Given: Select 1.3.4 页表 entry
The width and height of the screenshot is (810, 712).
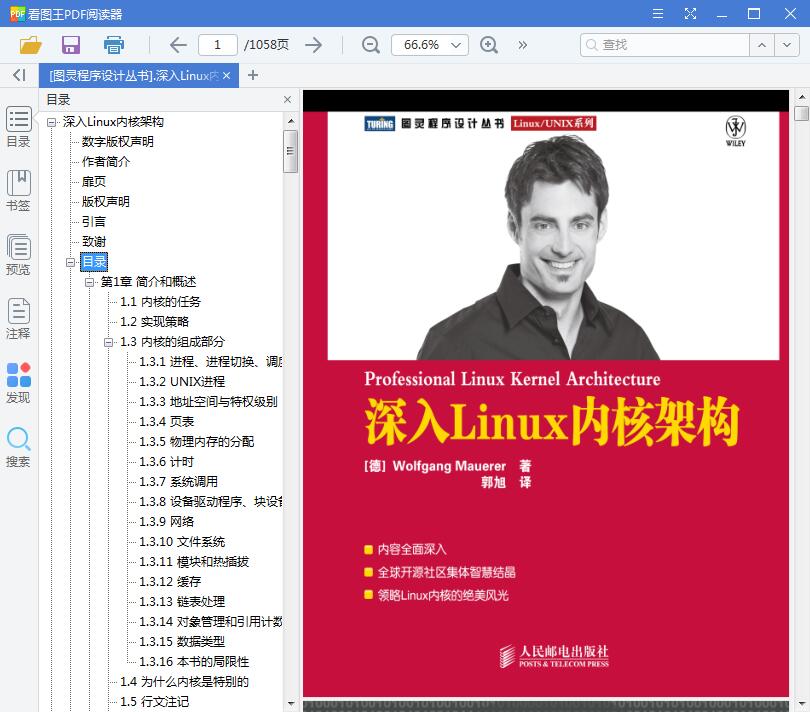Looking at the screenshot, I should tap(166, 422).
